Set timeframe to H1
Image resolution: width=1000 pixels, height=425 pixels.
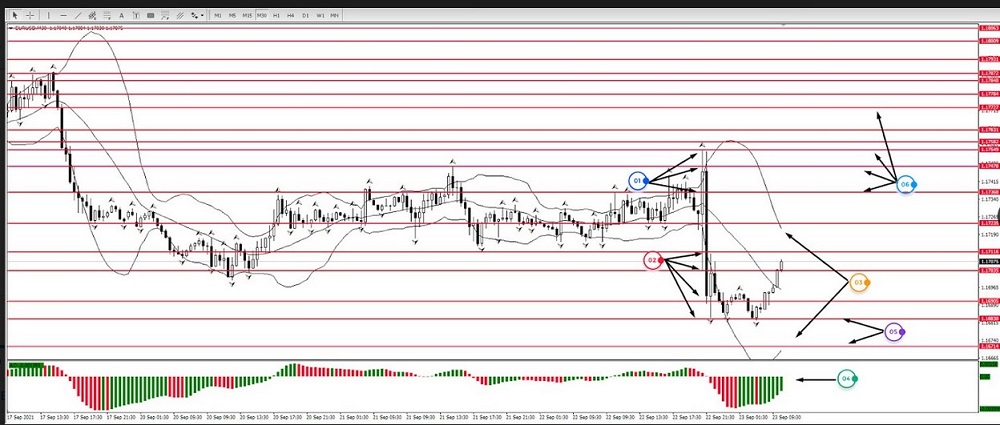tap(276, 15)
